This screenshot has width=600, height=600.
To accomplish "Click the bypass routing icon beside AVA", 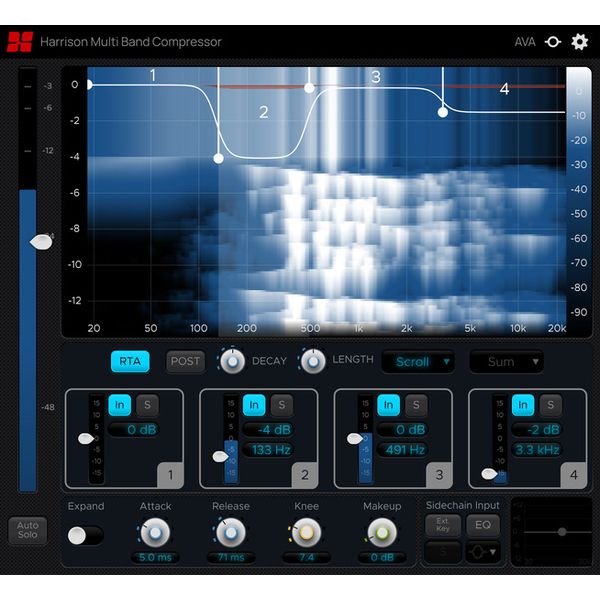I will coord(553,42).
